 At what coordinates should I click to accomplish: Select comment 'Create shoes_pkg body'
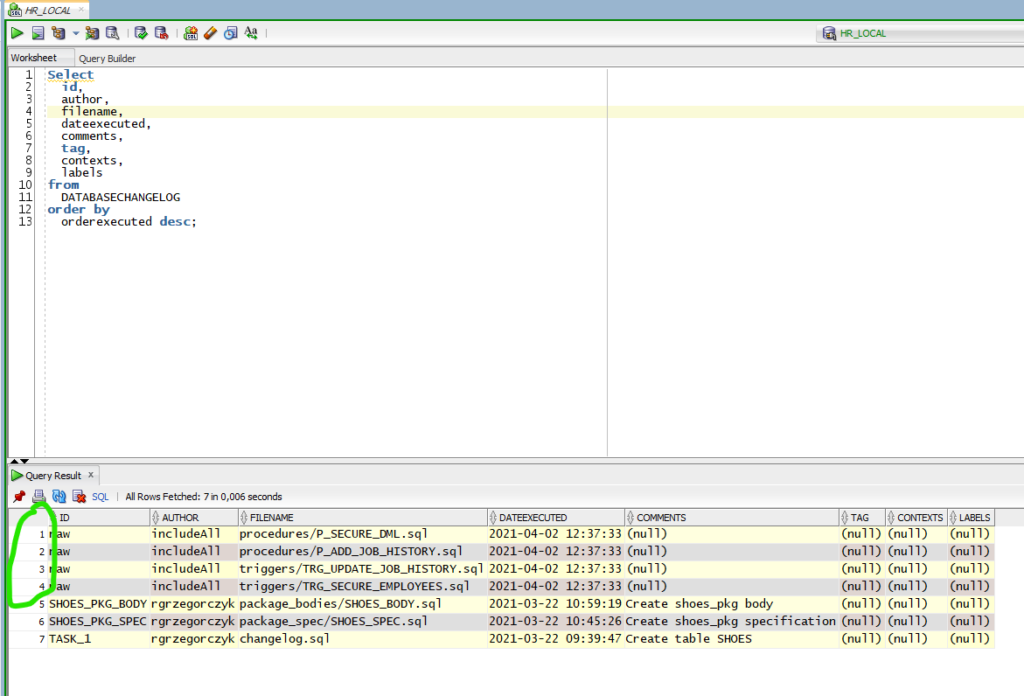(x=731, y=604)
